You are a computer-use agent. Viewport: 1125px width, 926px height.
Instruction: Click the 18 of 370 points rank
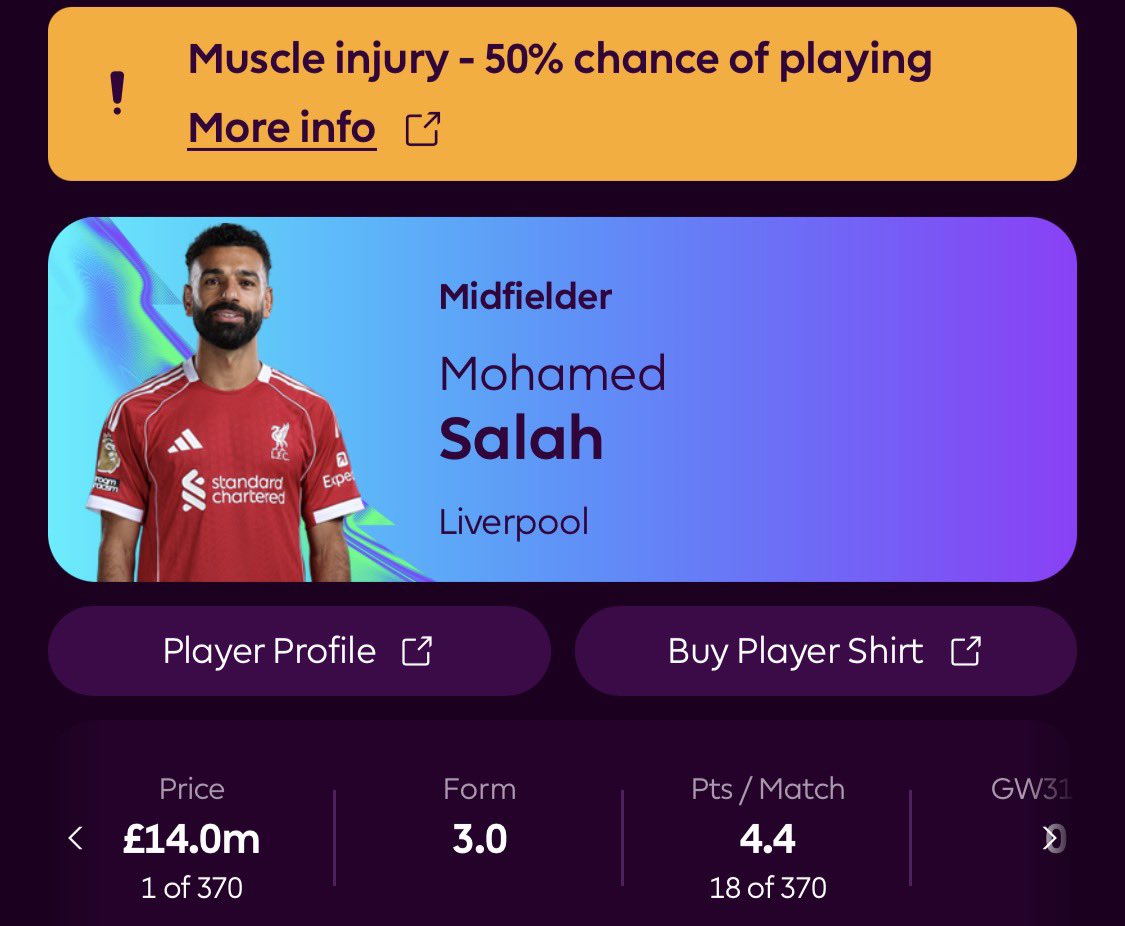[767, 887]
